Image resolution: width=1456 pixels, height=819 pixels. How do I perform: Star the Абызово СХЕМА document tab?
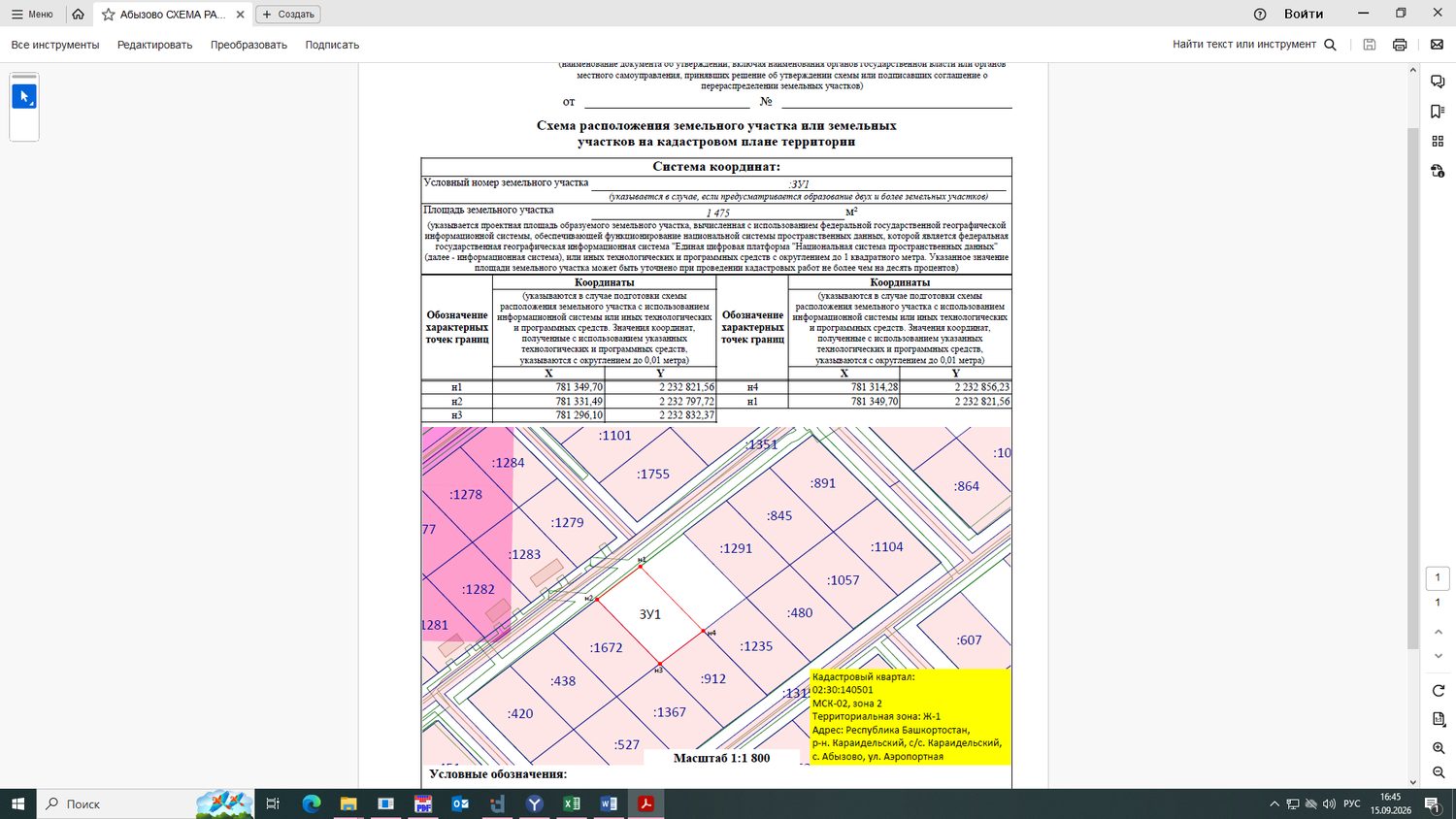[109, 15]
